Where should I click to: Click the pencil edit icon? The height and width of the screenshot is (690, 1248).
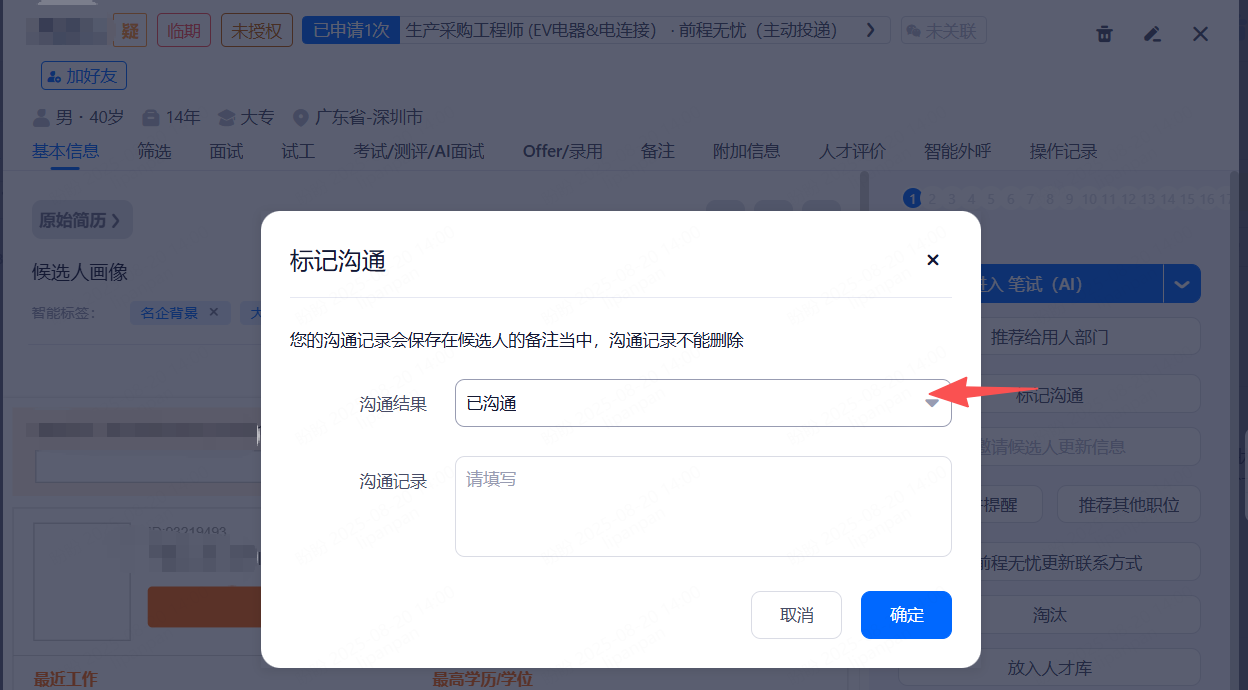click(1152, 34)
